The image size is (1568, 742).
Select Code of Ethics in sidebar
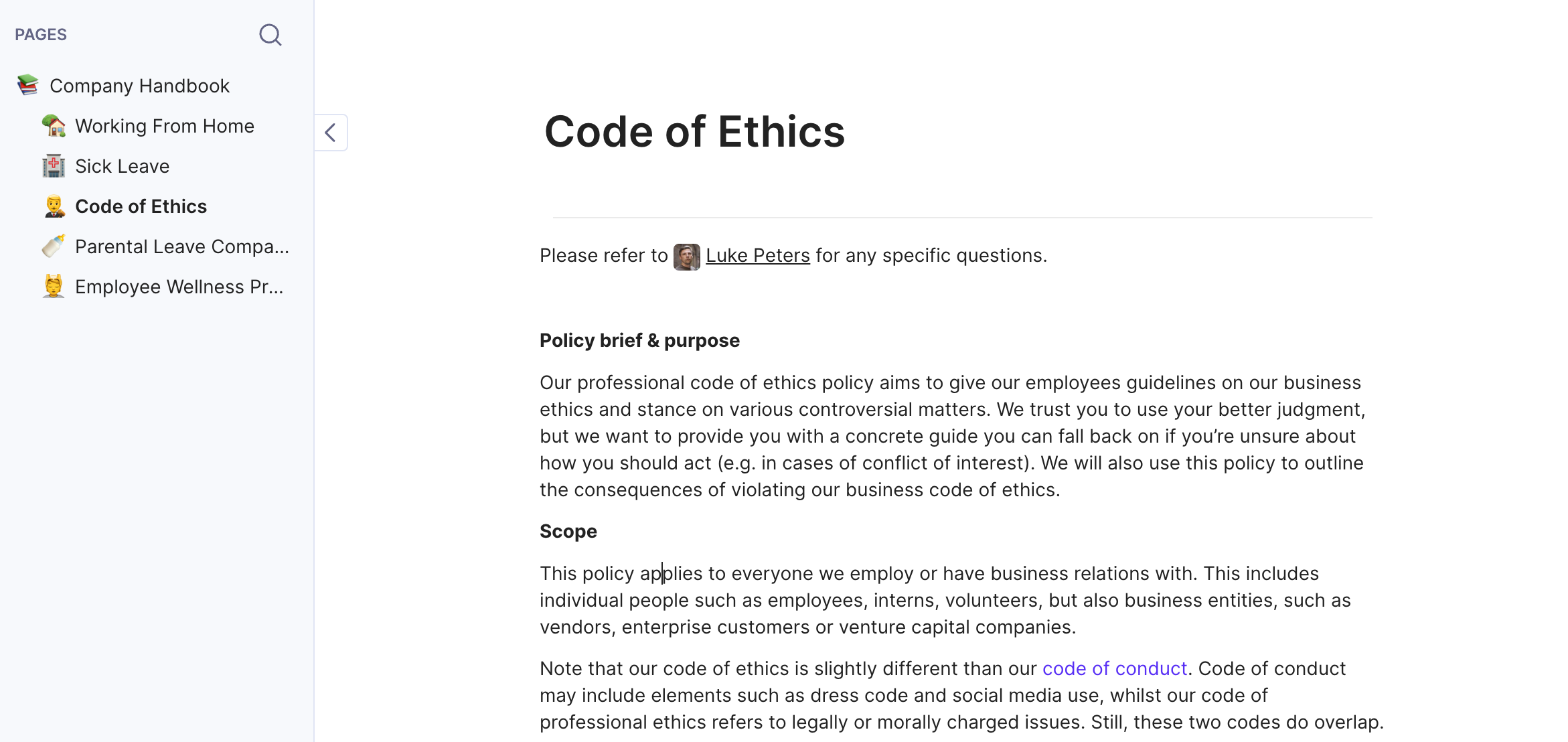(141, 206)
